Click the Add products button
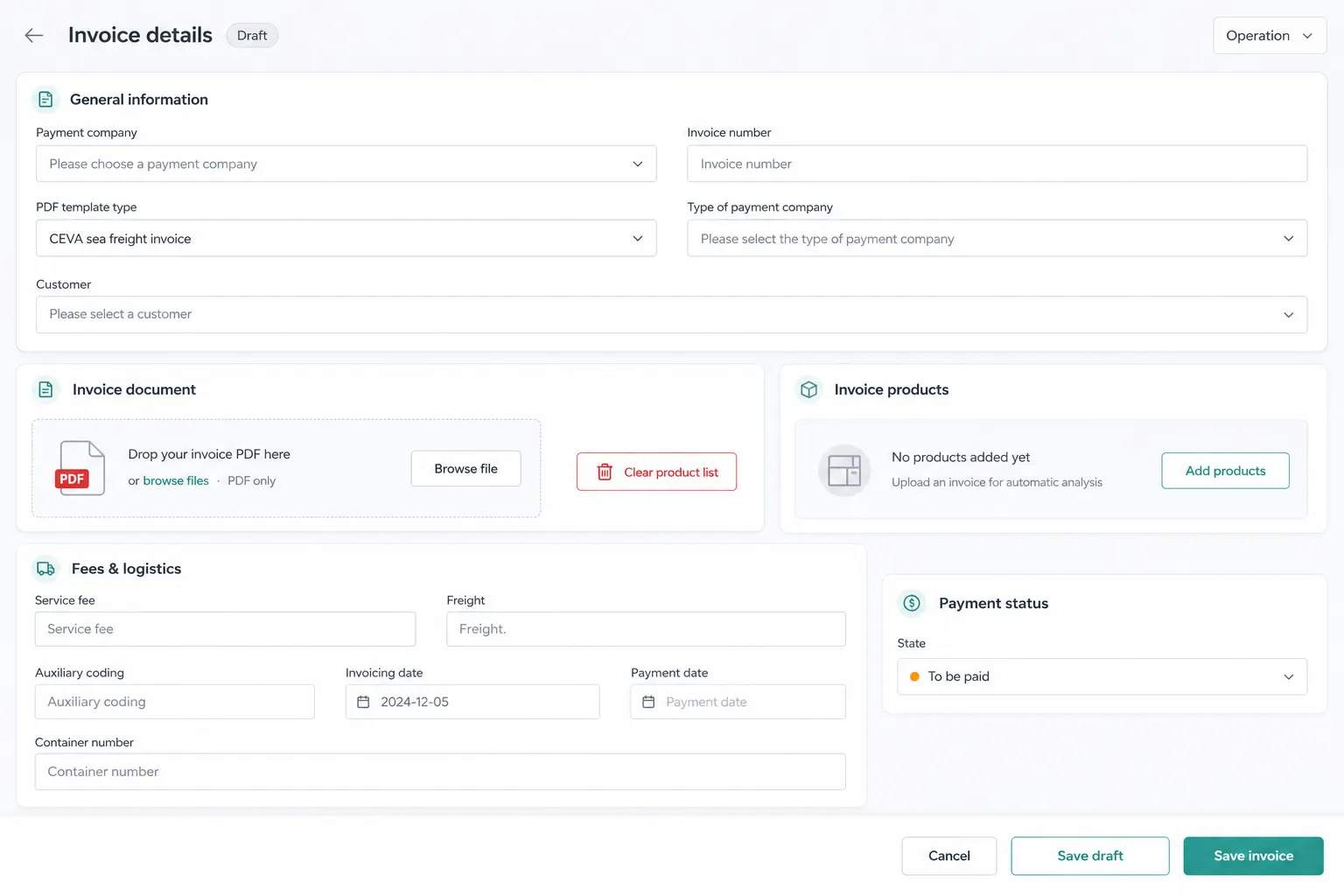Image resolution: width=1344 pixels, height=896 pixels. [x=1225, y=471]
